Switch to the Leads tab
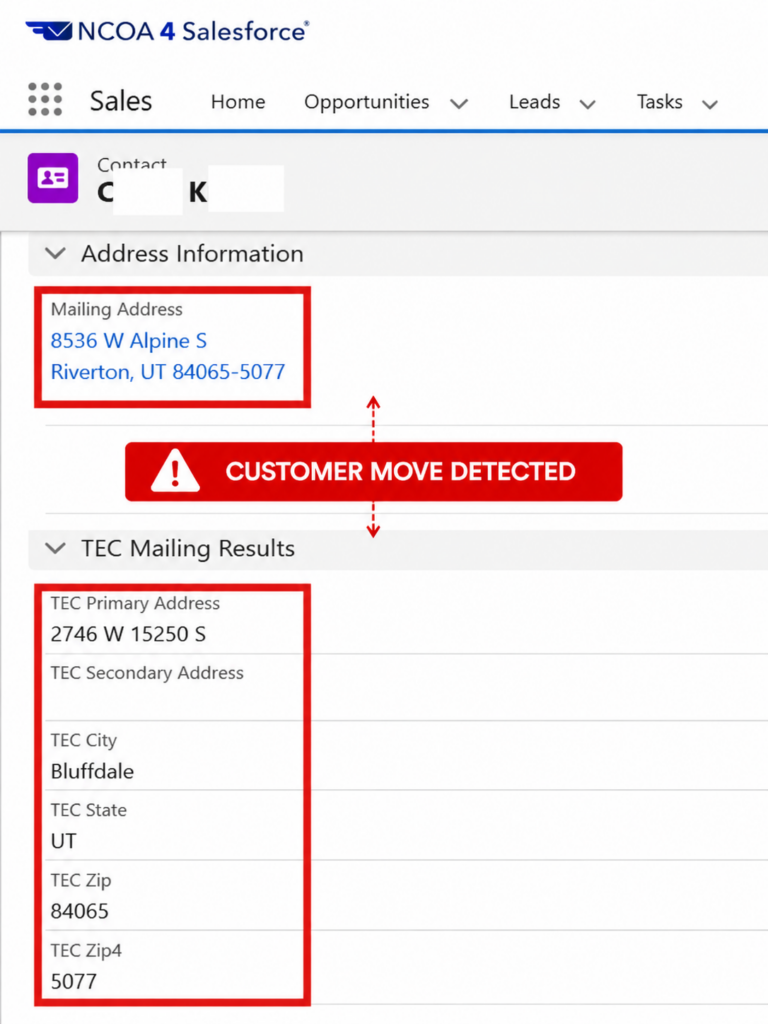Screen dimensions: 768x1024 pos(534,102)
